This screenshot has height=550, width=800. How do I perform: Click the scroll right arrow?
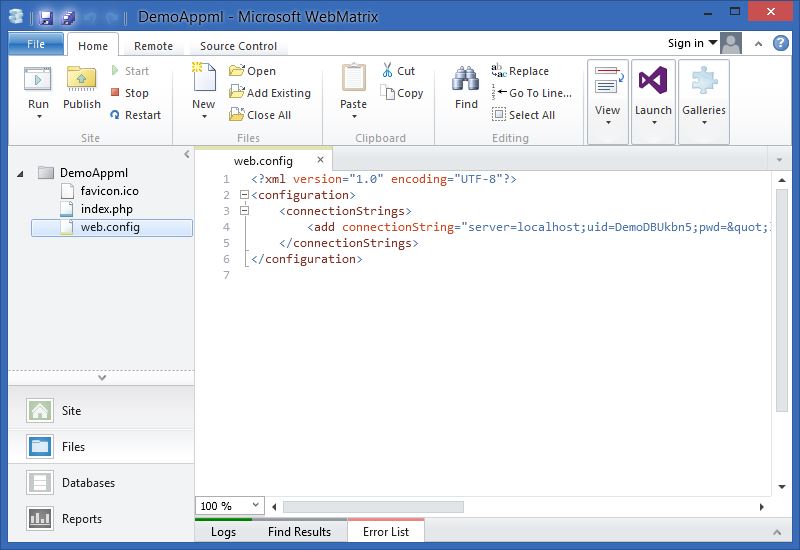[762, 507]
